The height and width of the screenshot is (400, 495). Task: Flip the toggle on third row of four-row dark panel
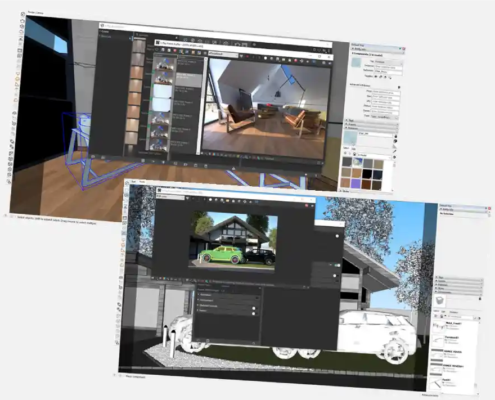pyautogui.click(x=254, y=308)
